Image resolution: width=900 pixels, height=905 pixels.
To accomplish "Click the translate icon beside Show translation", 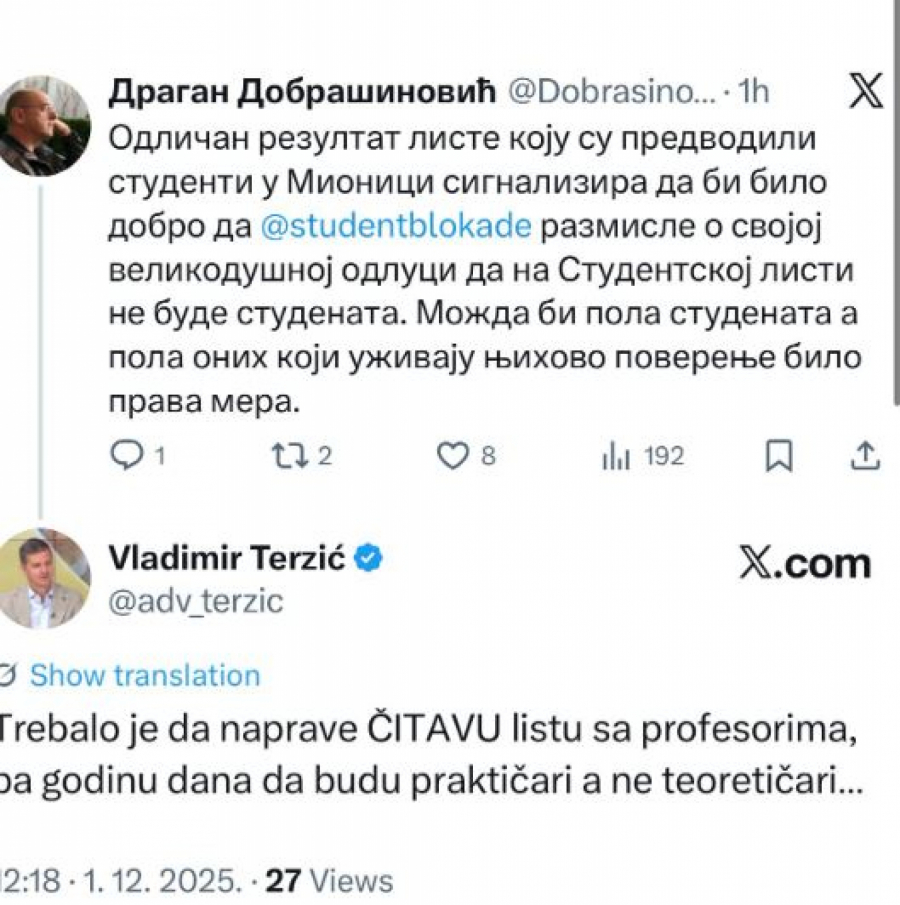I will click(x=7, y=676).
